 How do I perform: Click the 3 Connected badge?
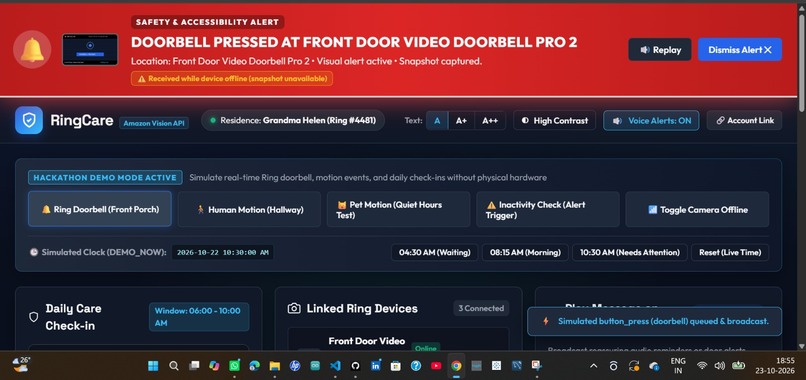481,308
